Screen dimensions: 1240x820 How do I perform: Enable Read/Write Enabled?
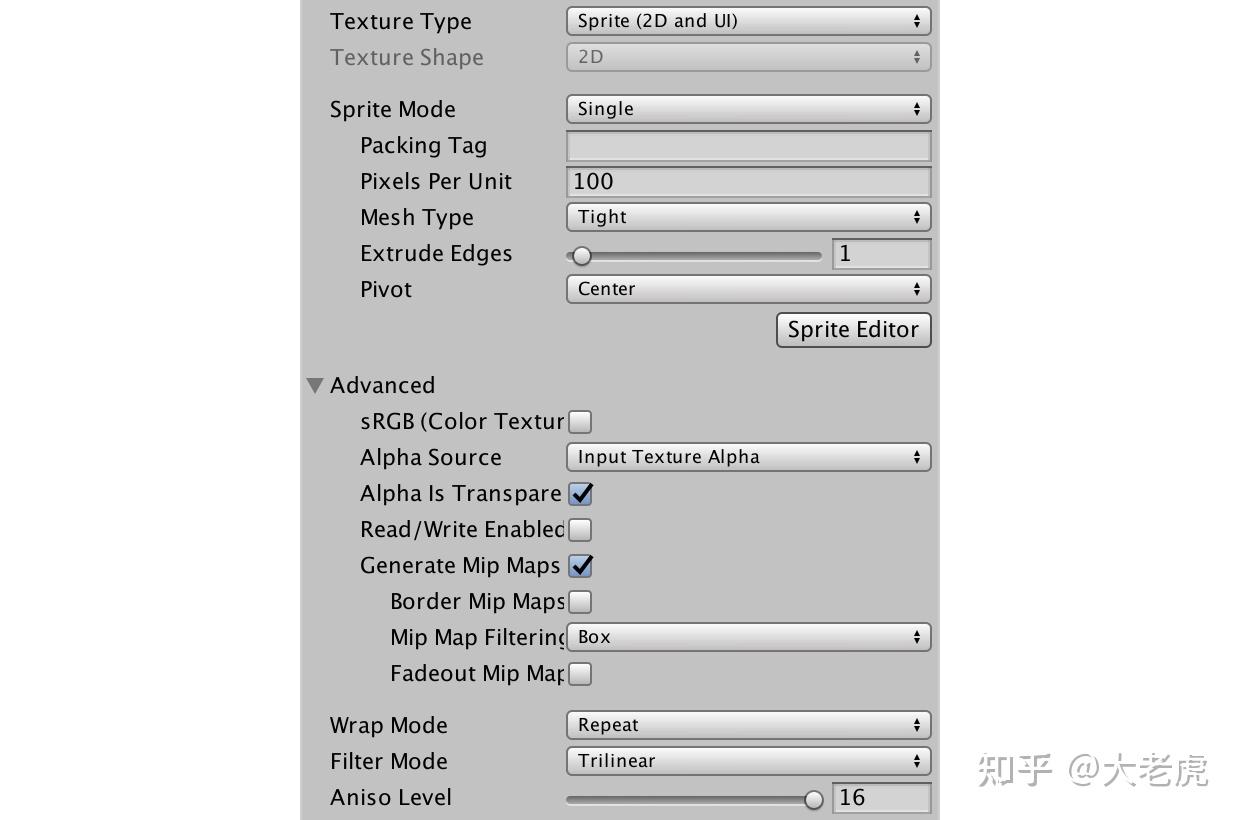point(580,529)
